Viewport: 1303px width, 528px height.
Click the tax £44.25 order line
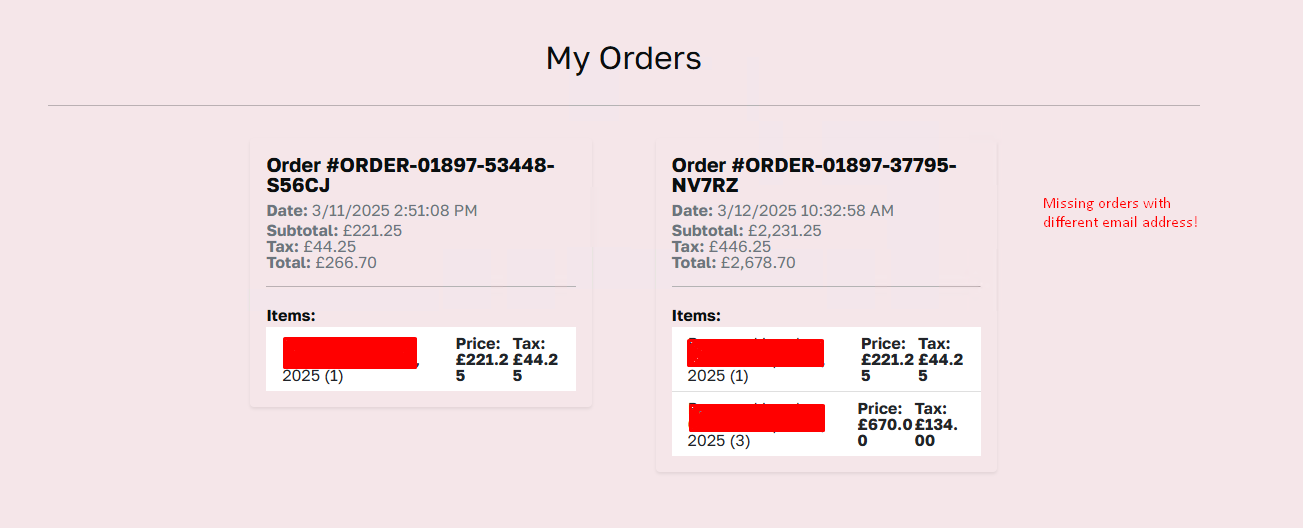point(312,246)
